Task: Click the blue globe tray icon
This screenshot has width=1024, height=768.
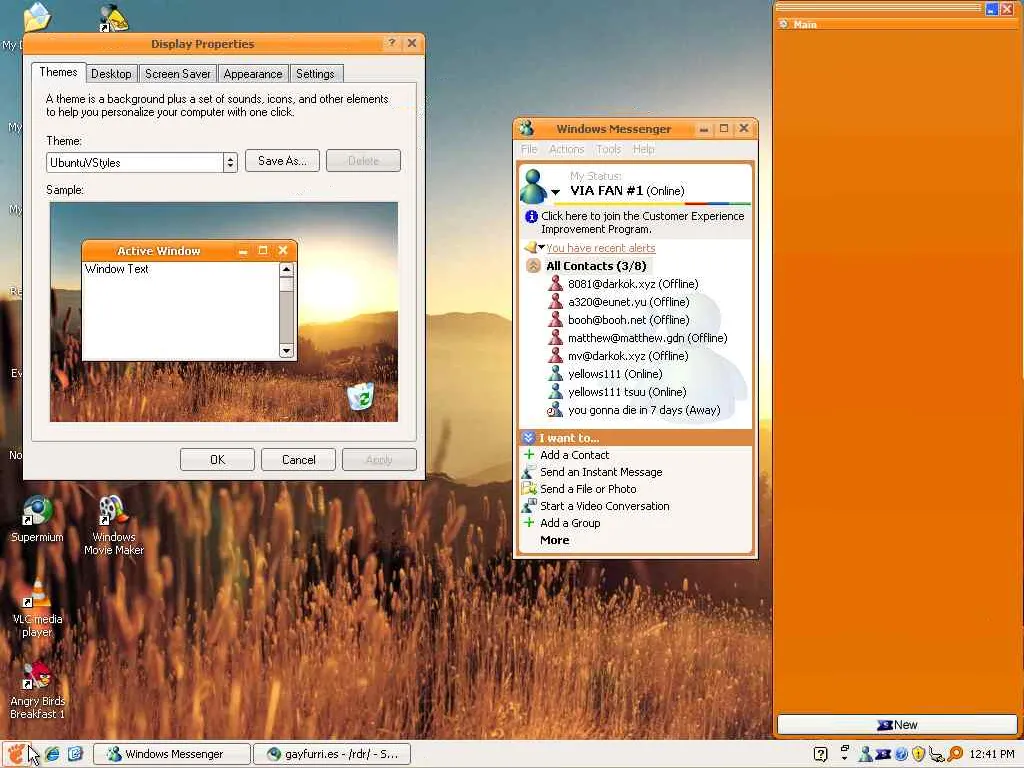Action: (901, 754)
